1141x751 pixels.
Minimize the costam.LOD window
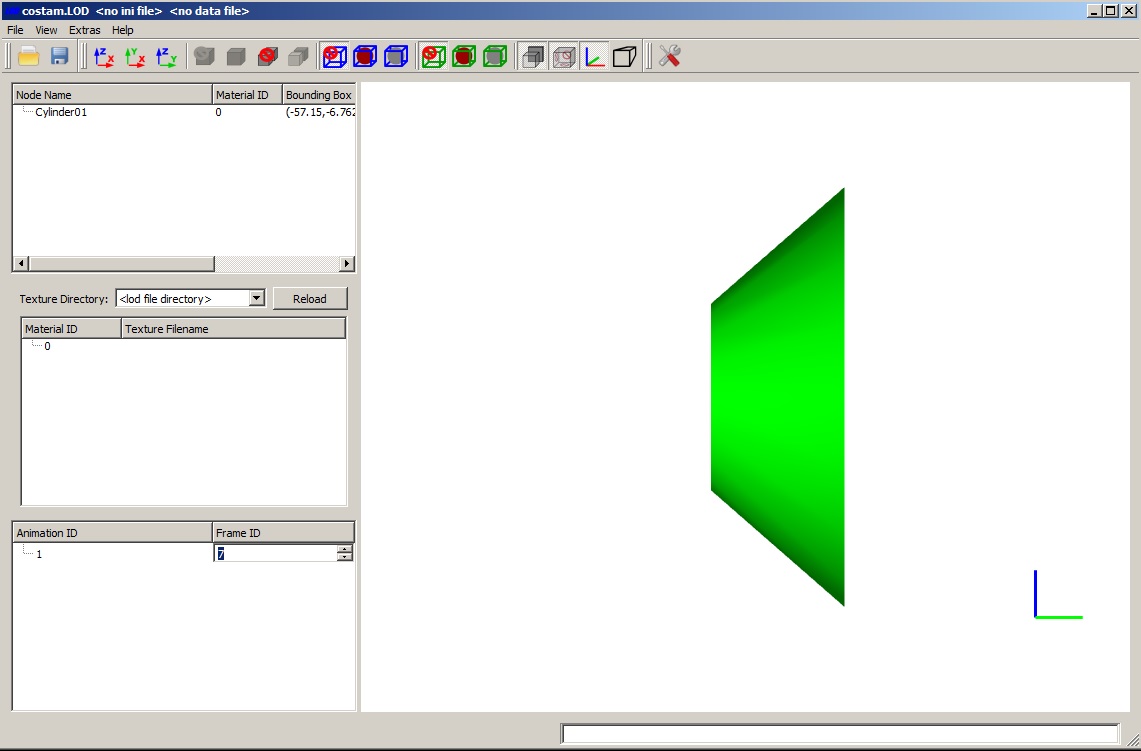(x=1094, y=11)
